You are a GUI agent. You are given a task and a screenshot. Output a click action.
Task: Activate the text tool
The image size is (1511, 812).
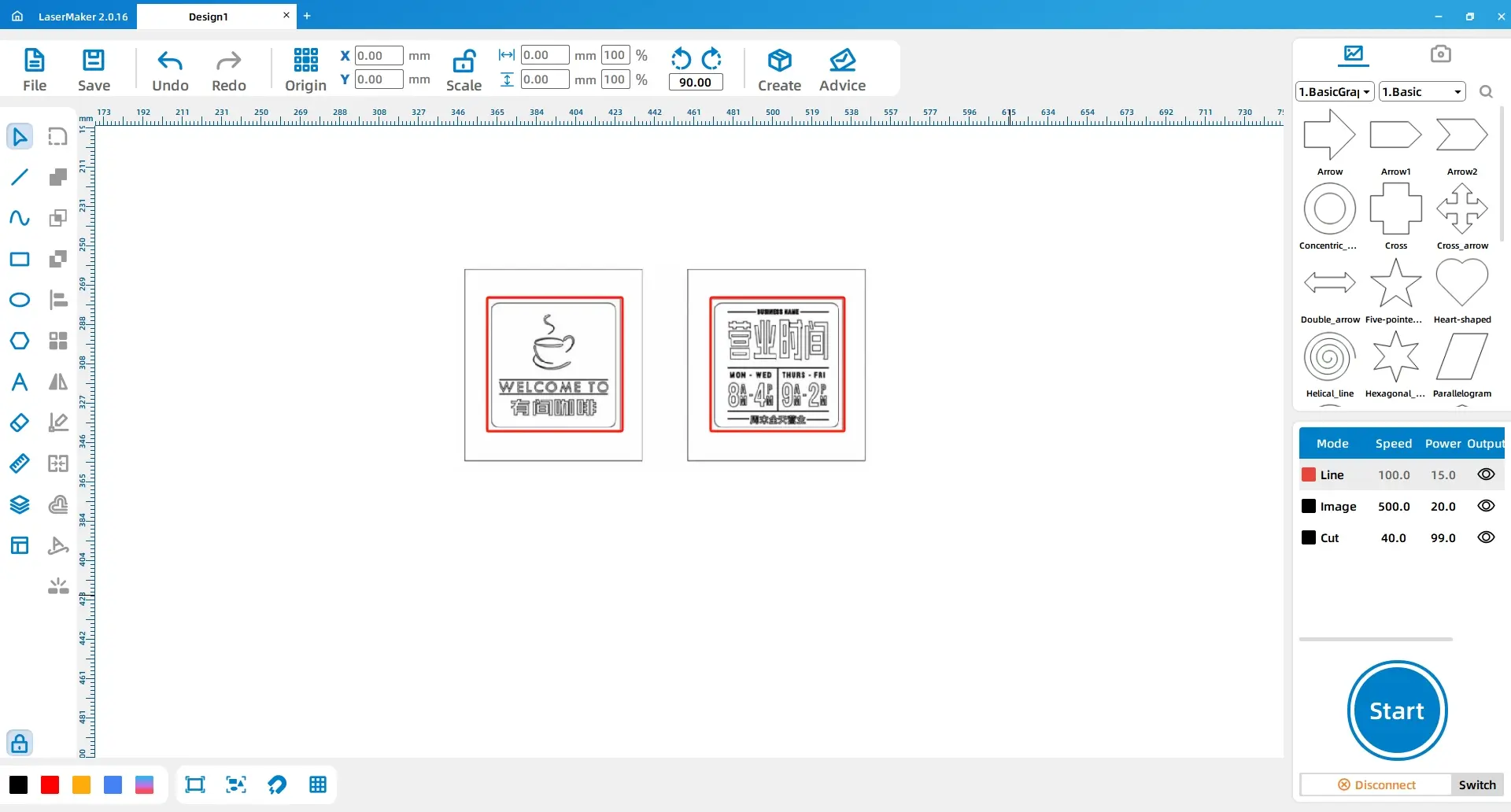[x=20, y=382]
